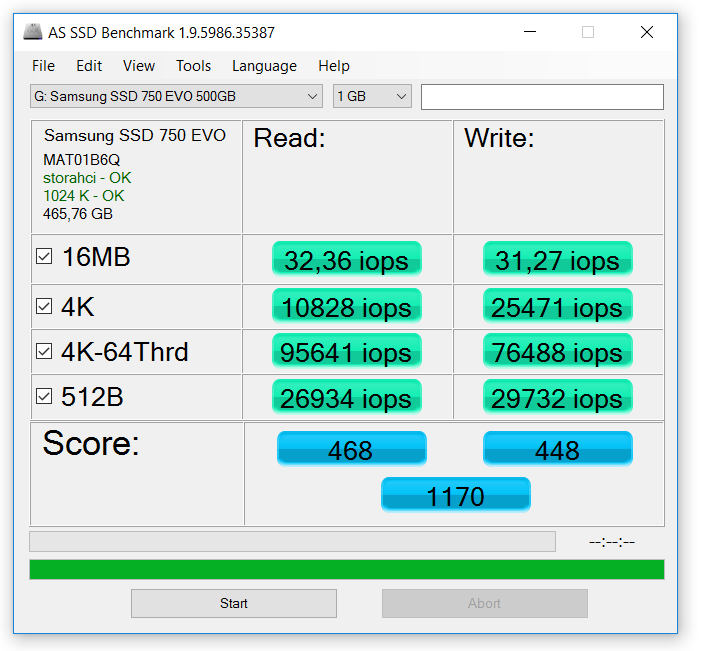Open the View menu
The height and width of the screenshot is (651, 701).
click(139, 66)
